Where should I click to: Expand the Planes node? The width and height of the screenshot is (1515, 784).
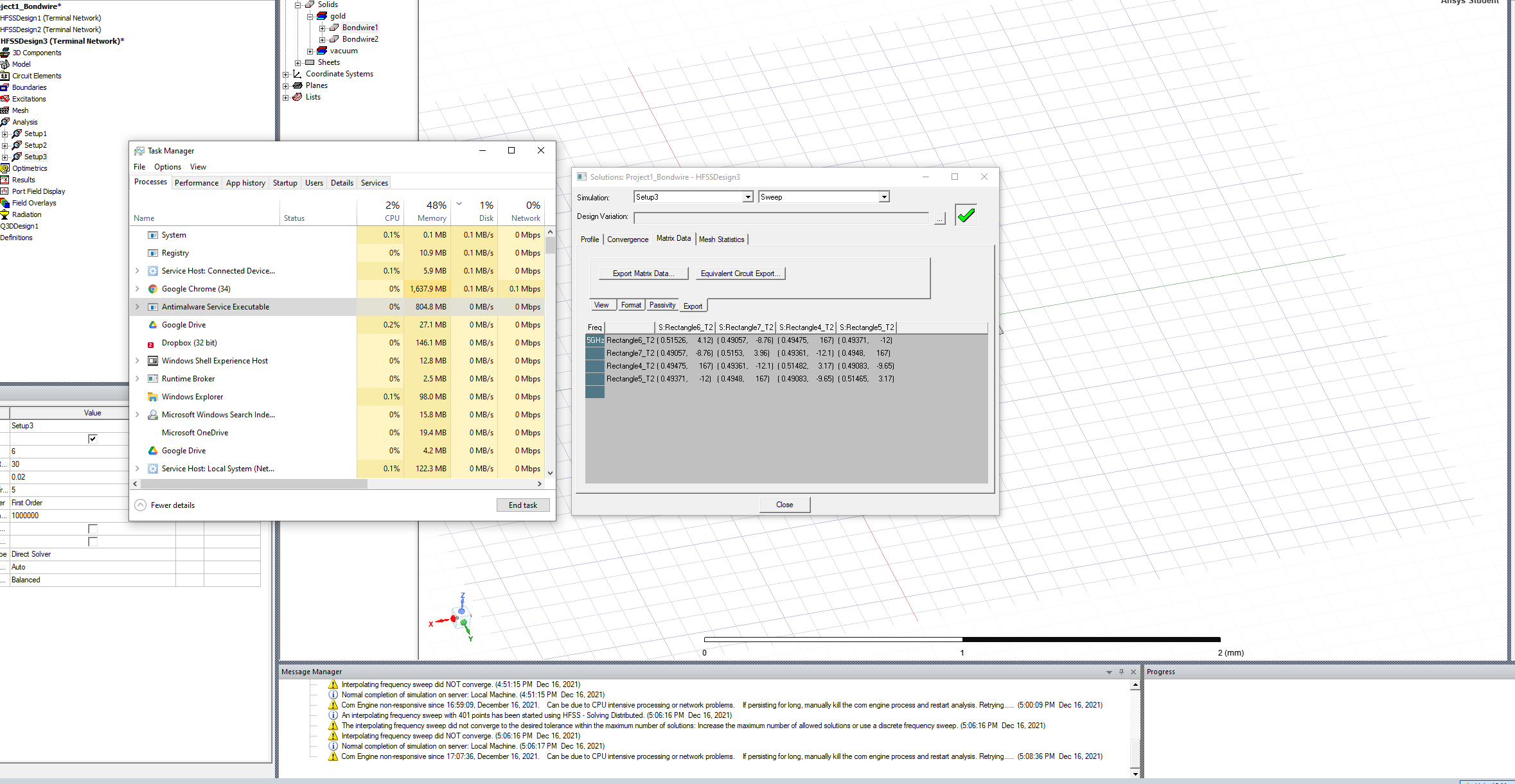pos(286,85)
